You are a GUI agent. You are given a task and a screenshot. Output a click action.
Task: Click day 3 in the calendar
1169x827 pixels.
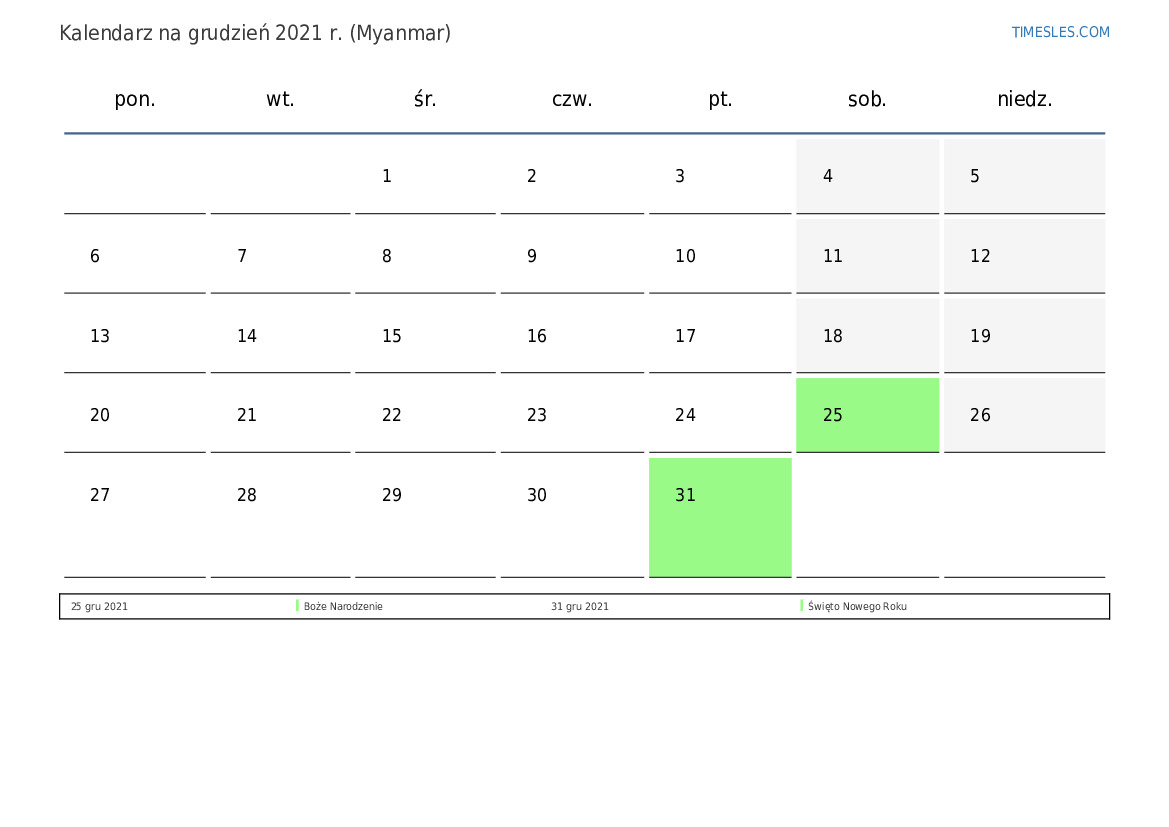point(720,176)
